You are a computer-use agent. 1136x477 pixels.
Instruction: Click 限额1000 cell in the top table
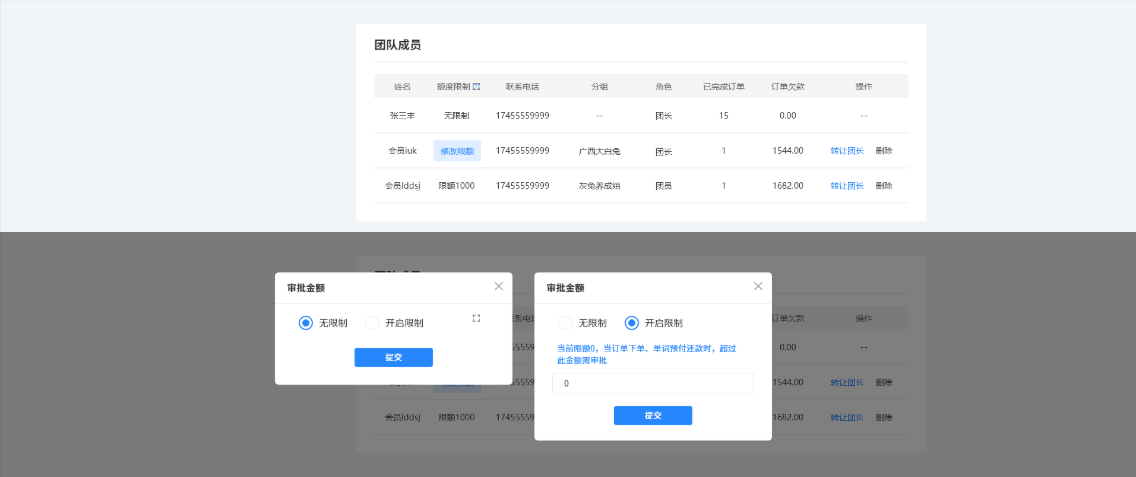(x=457, y=186)
